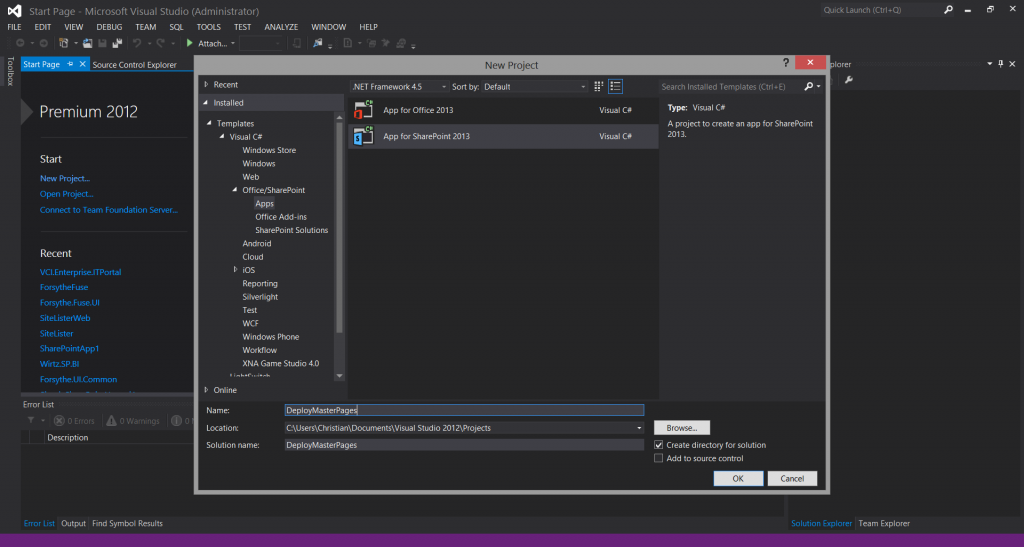
Task: Click the pin icon on Start Page tab
Action: (71, 64)
